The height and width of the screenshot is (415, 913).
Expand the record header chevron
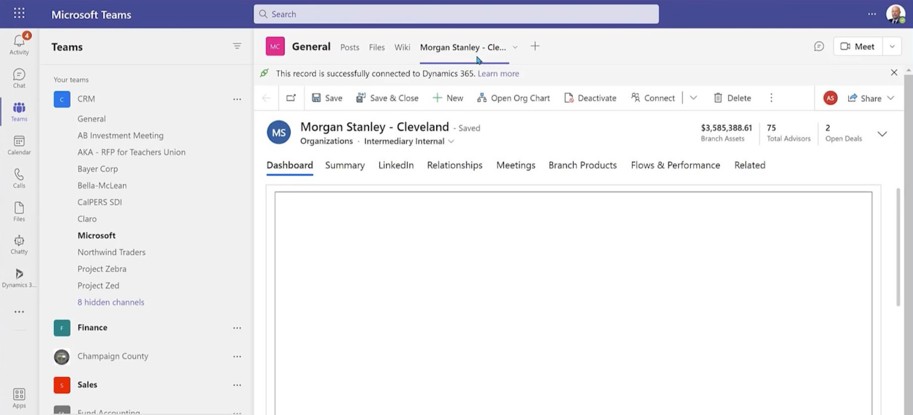coord(882,134)
